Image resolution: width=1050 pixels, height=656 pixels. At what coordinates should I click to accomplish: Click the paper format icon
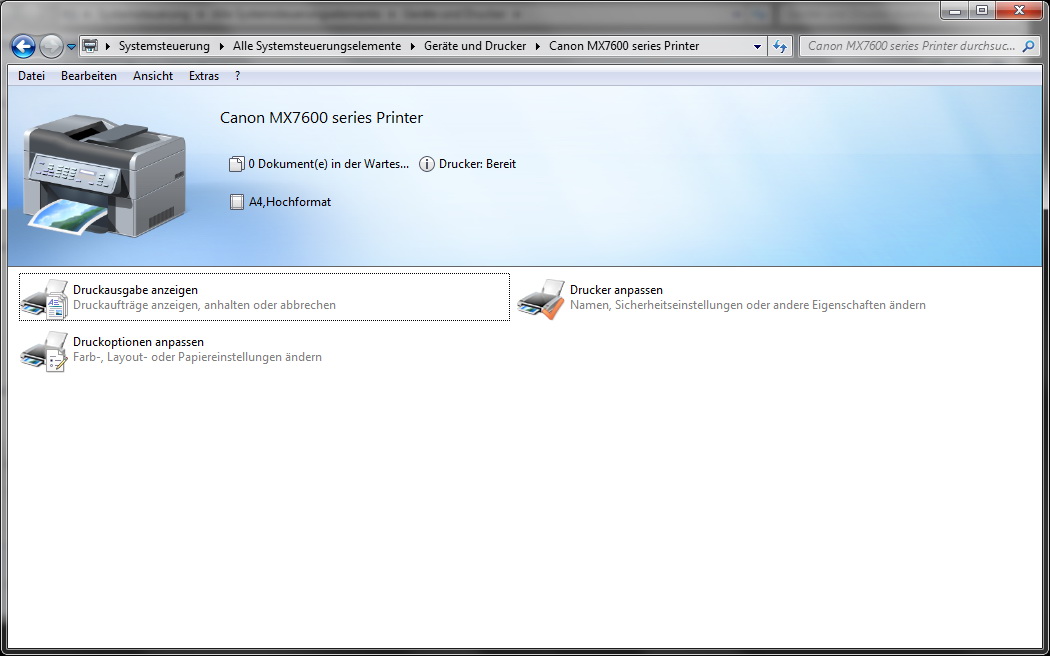click(237, 202)
